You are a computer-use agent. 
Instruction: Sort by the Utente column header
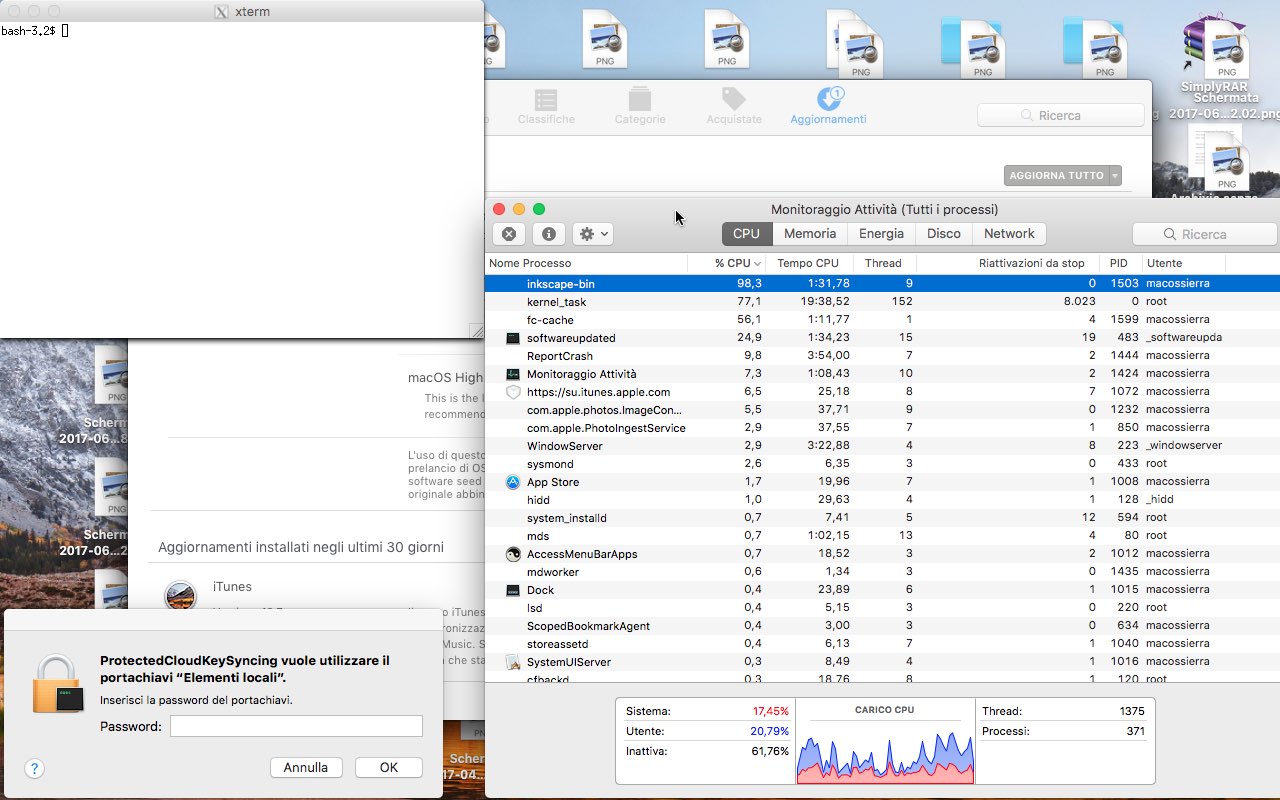1184,263
